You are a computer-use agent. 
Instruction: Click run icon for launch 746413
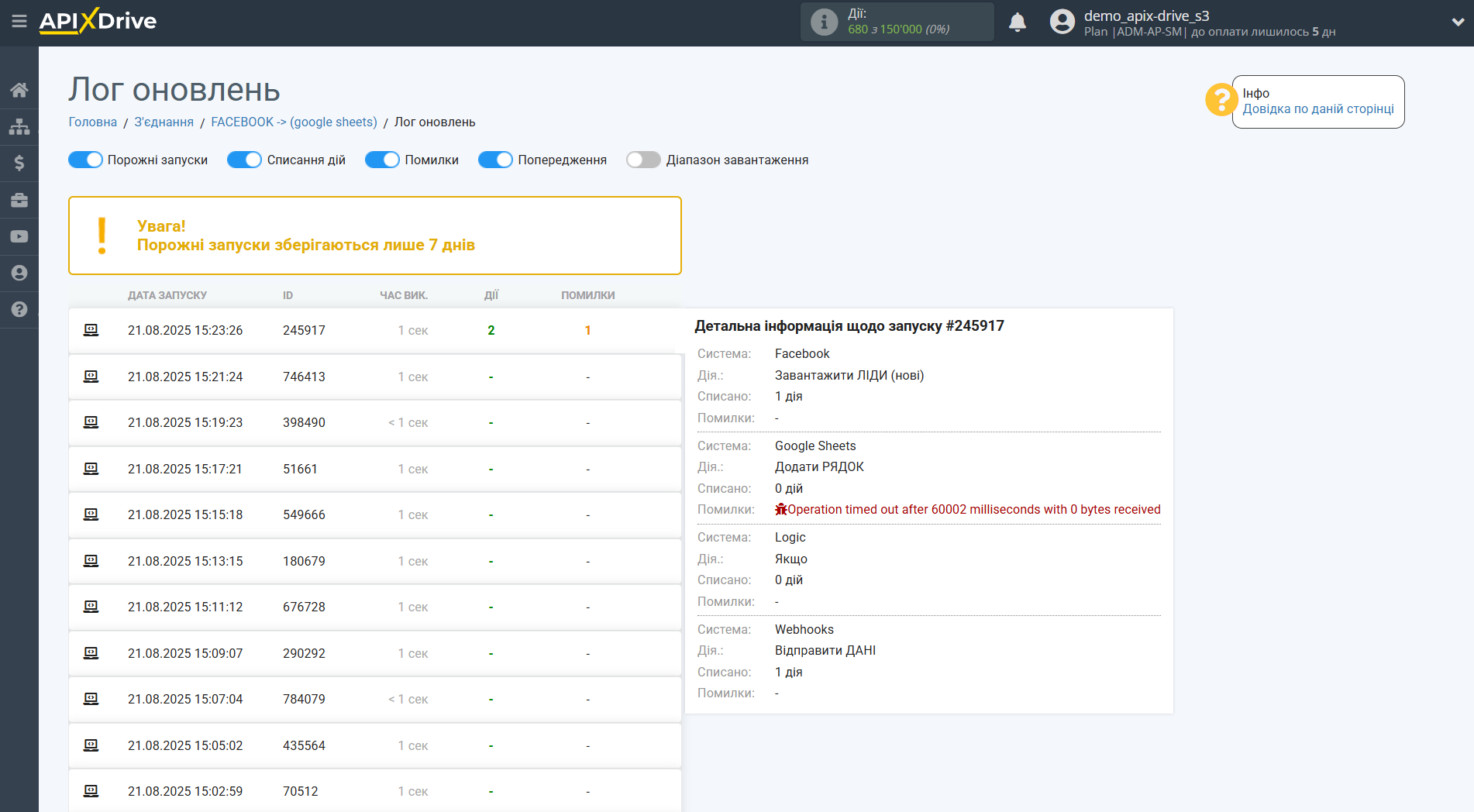pos(91,377)
